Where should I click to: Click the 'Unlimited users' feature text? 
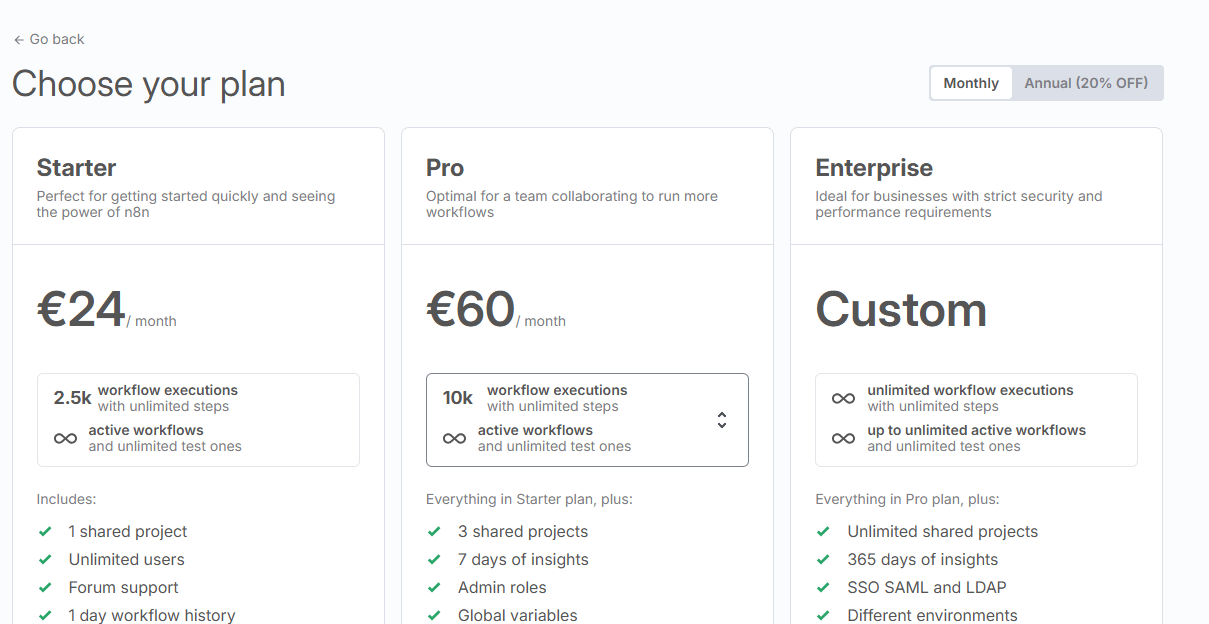point(127,560)
